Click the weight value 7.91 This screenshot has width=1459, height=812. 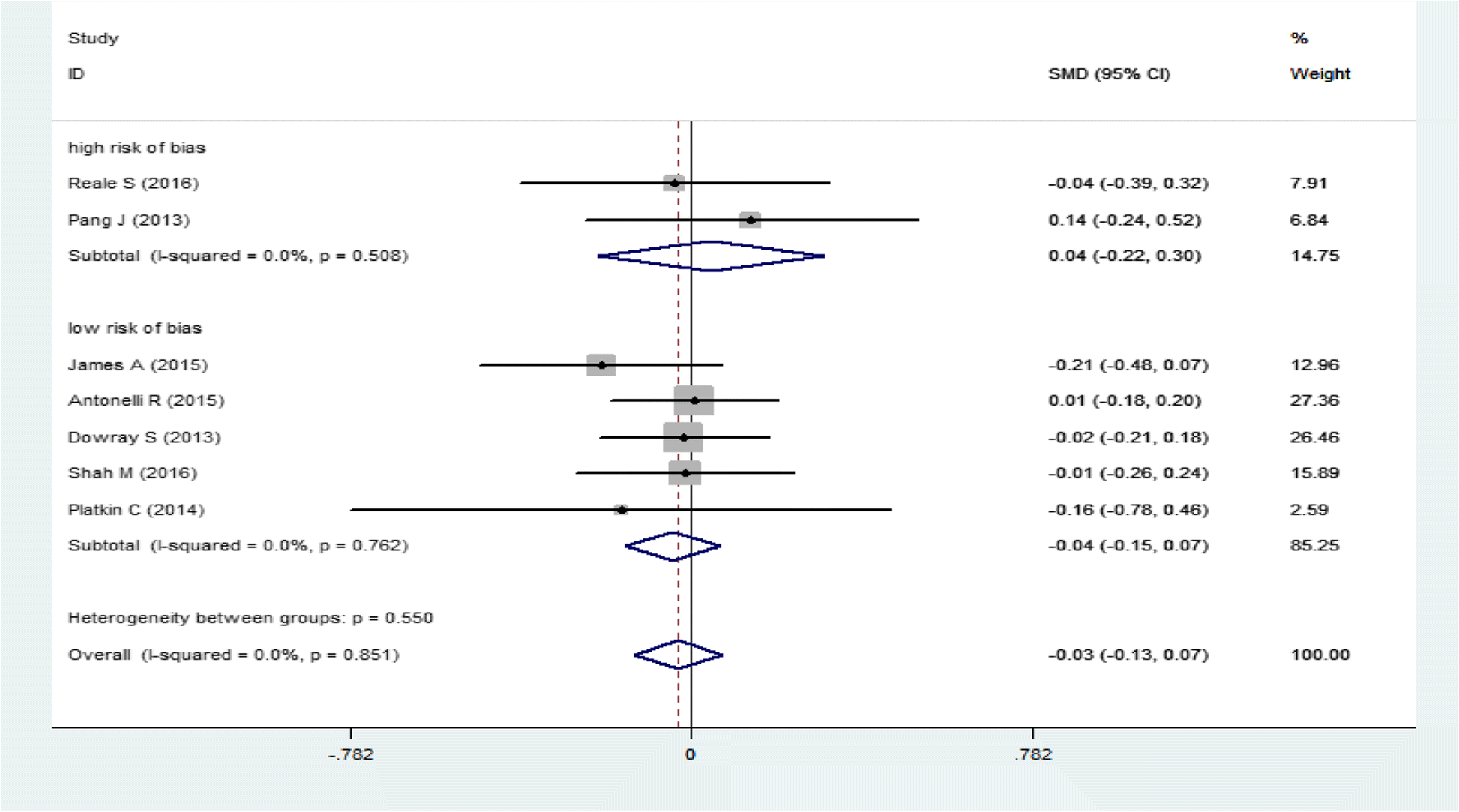(1309, 183)
